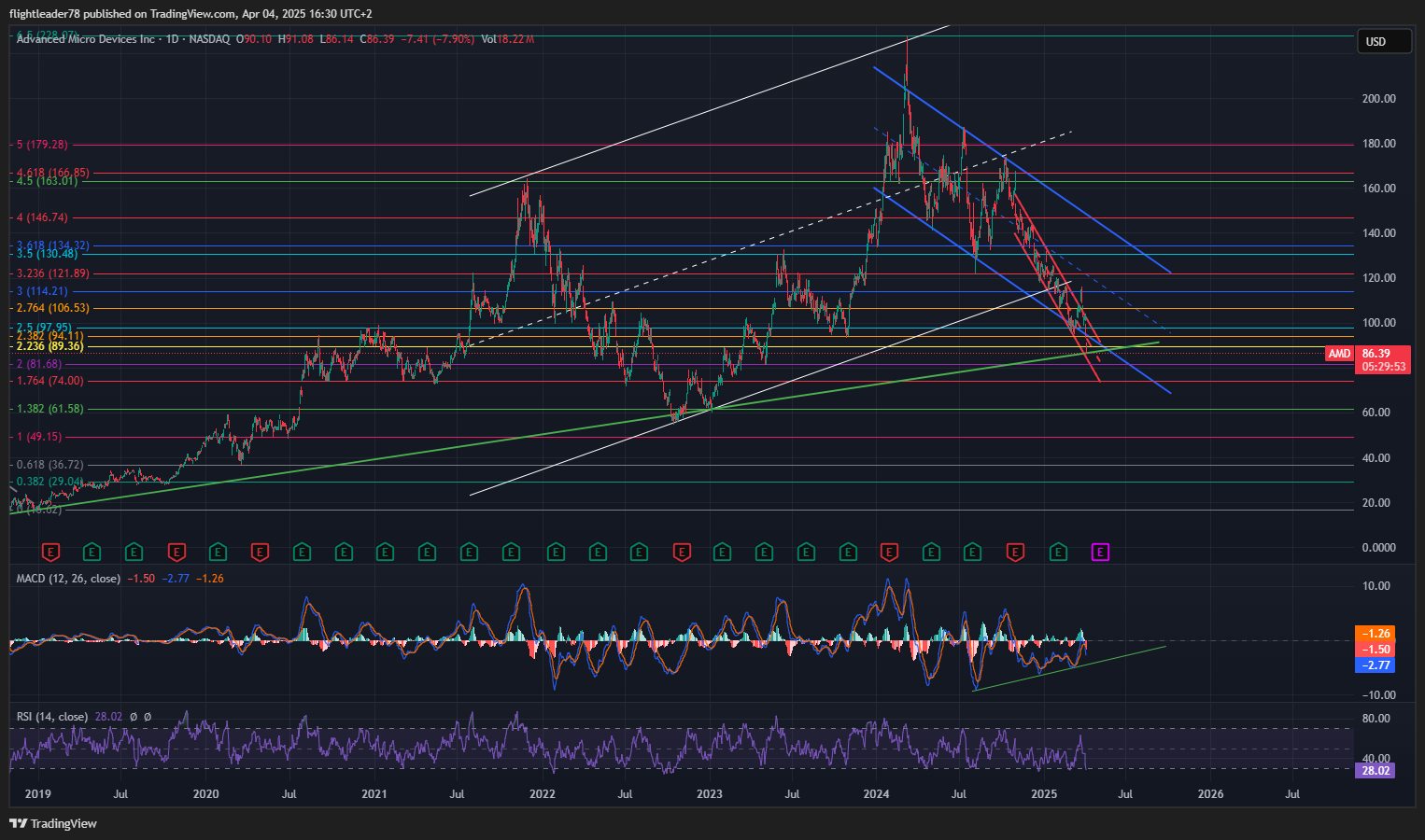Click 10.00 on the MACD scale
The image size is (1425, 840).
click(x=1376, y=586)
